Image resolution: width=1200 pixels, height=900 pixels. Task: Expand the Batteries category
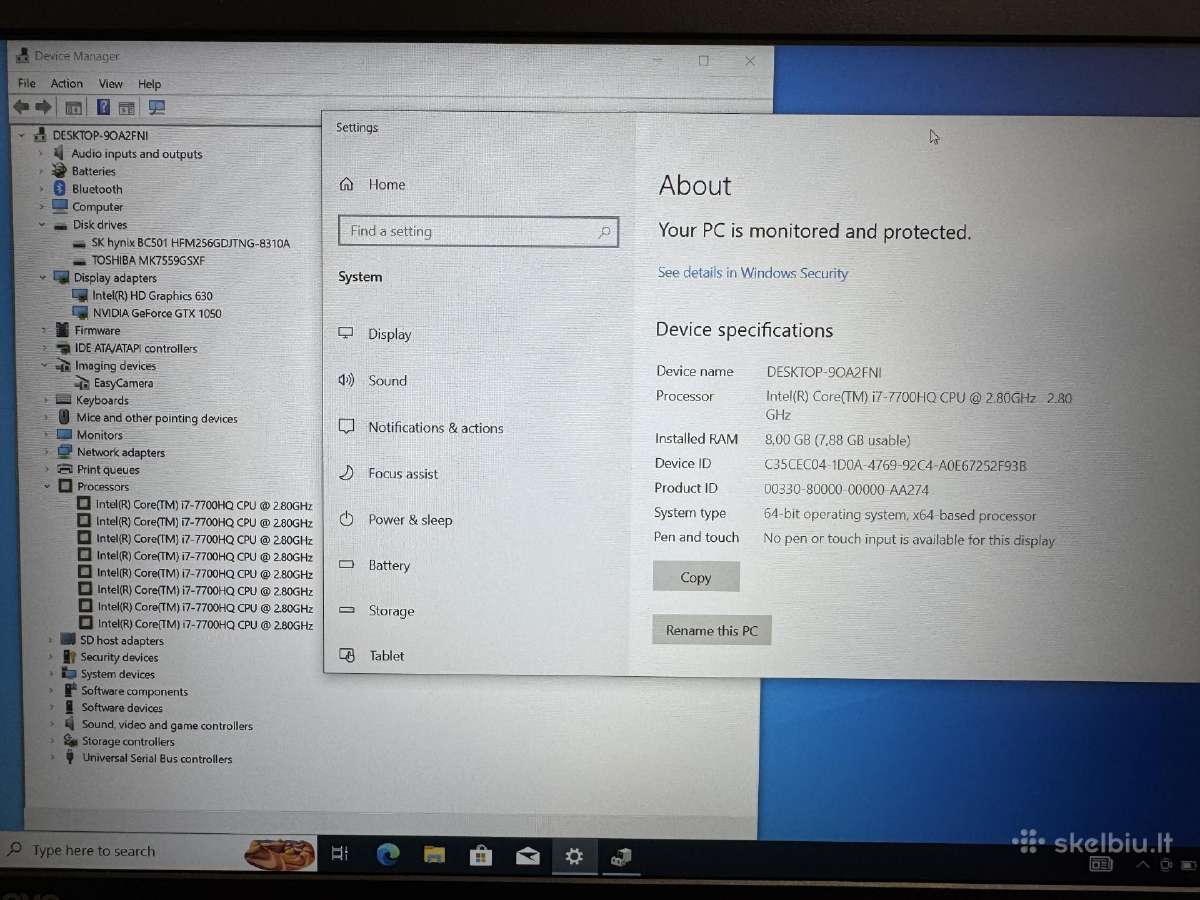tap(41, 171)
